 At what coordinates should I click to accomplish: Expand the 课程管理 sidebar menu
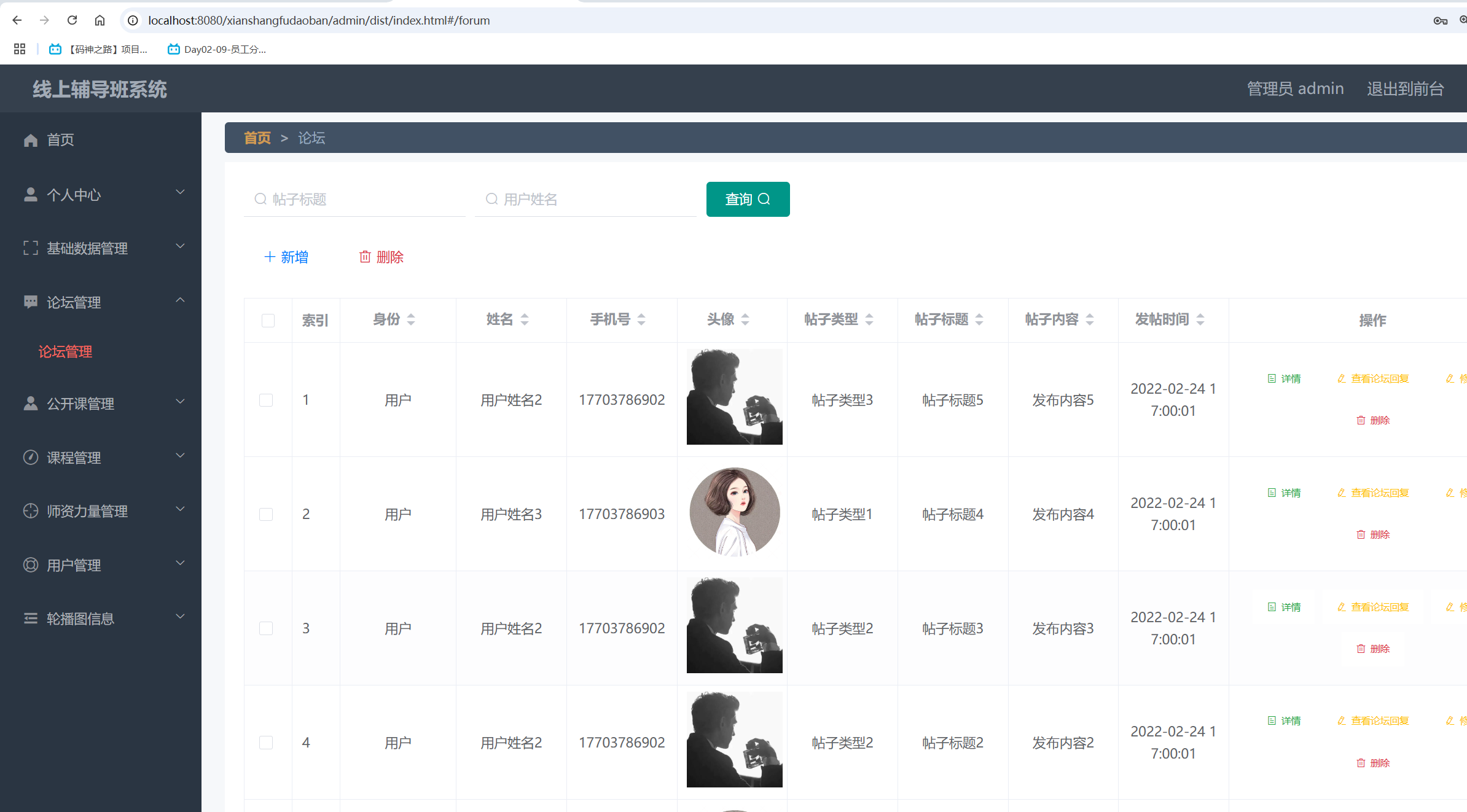point(101,457)
